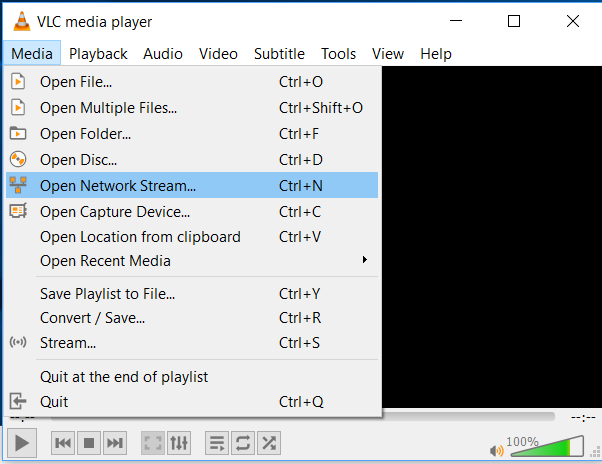The width and height of the screenshot is (602, 464).
Task: Toggle fullscreen video mode icon
Action: pyautogui.click(x=153, y=442)
